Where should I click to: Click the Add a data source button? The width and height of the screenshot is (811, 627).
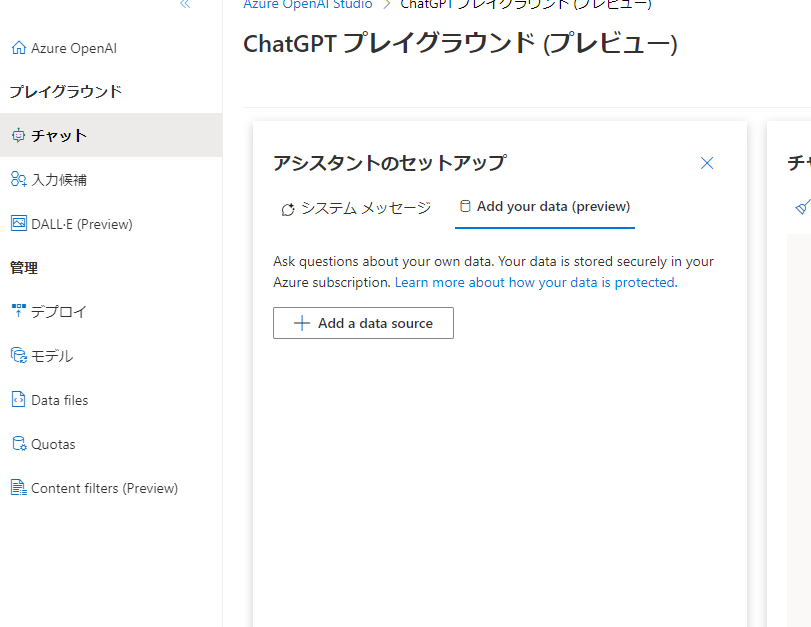pos(363,323)
